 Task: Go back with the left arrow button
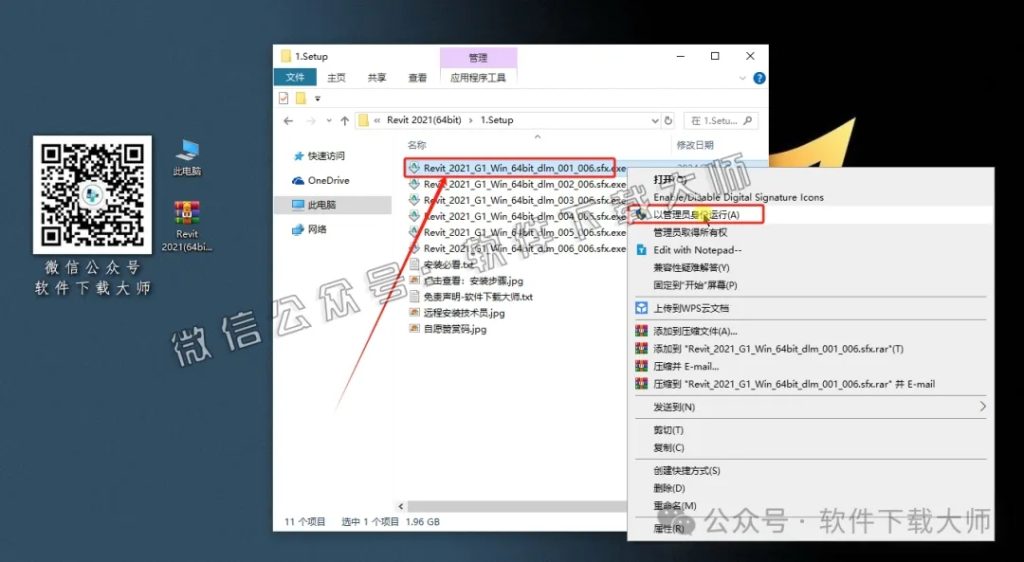click(288, 121)
